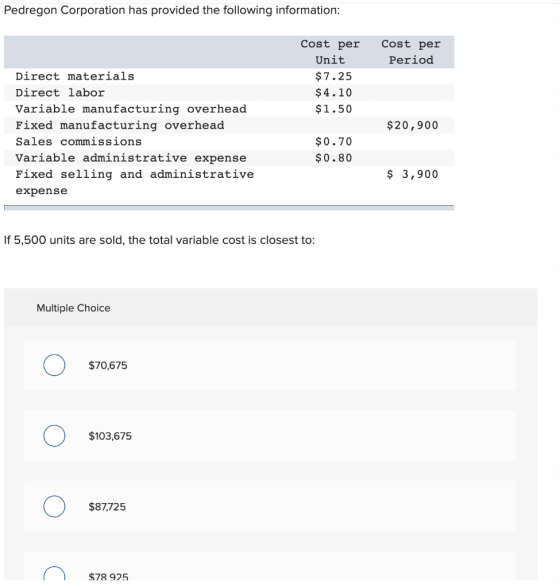Click the $103,675 answer text
Viewport: 560px width, 588px height.
point(110,436)
